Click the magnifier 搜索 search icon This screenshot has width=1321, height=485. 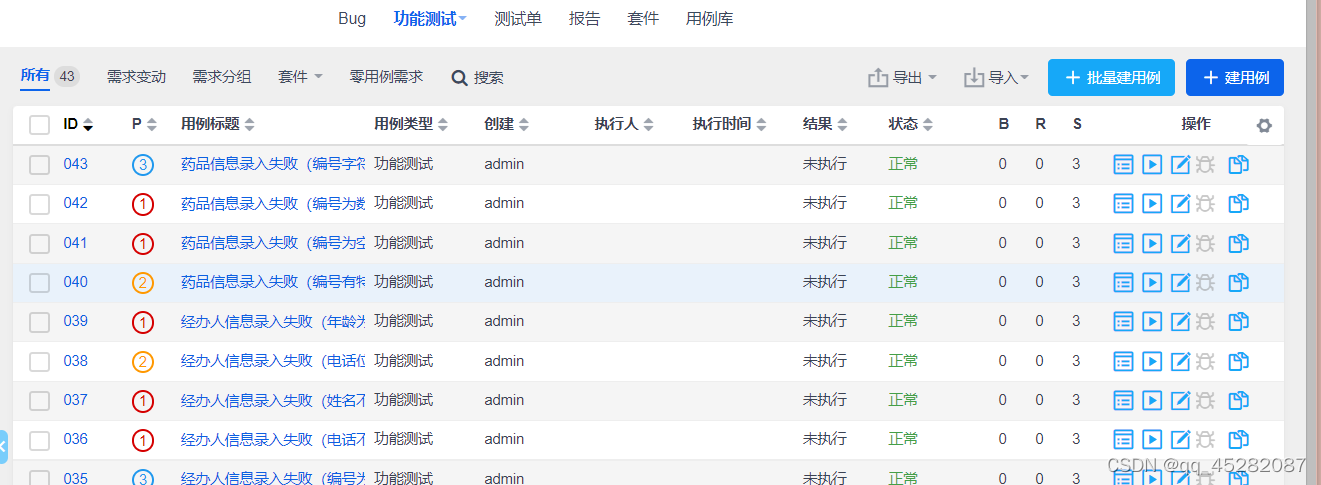[460, 77]
